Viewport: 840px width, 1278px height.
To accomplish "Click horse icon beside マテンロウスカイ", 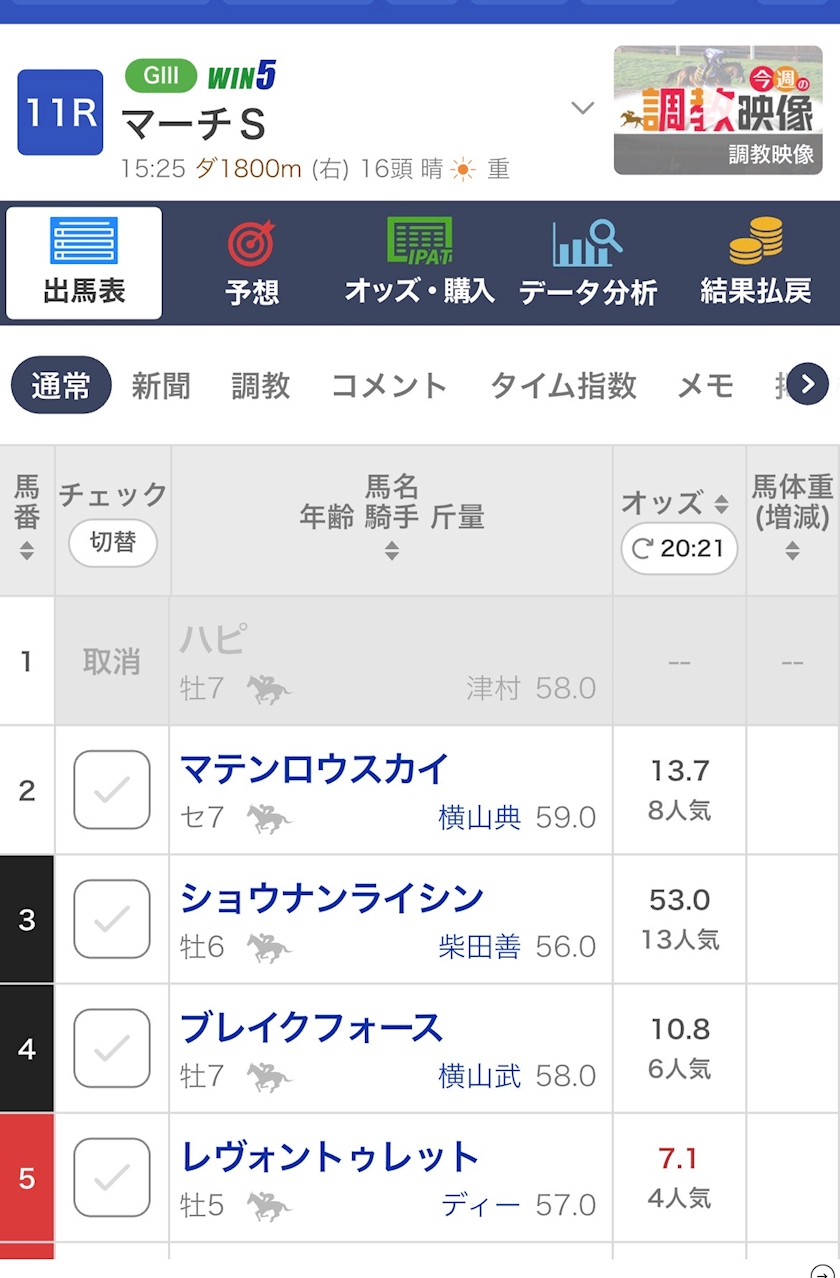I will click(x=269, y=819).
